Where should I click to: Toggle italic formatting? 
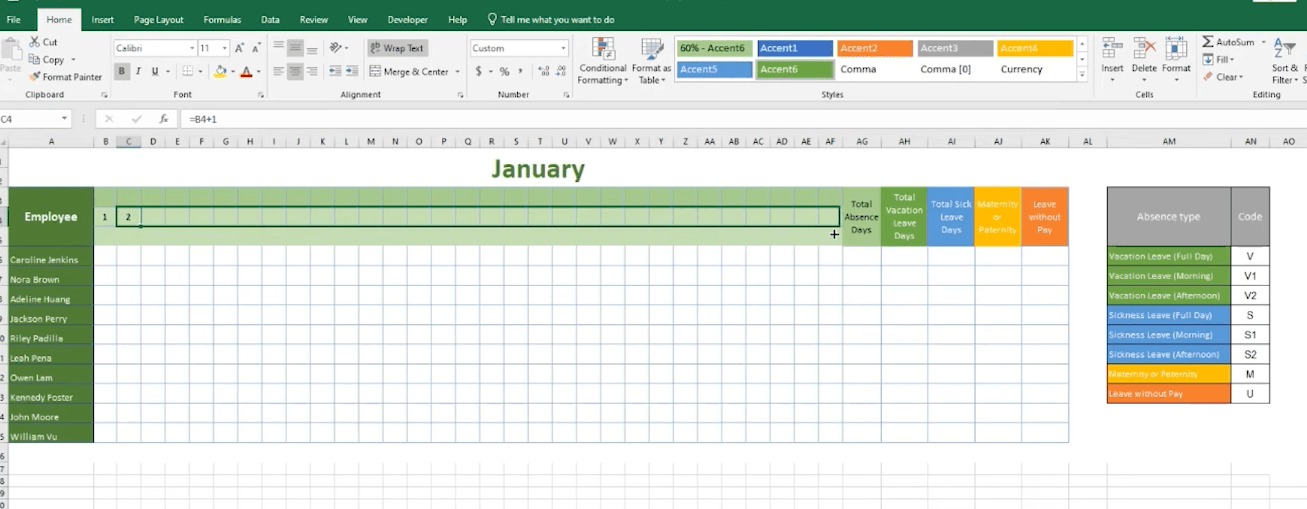138,71
